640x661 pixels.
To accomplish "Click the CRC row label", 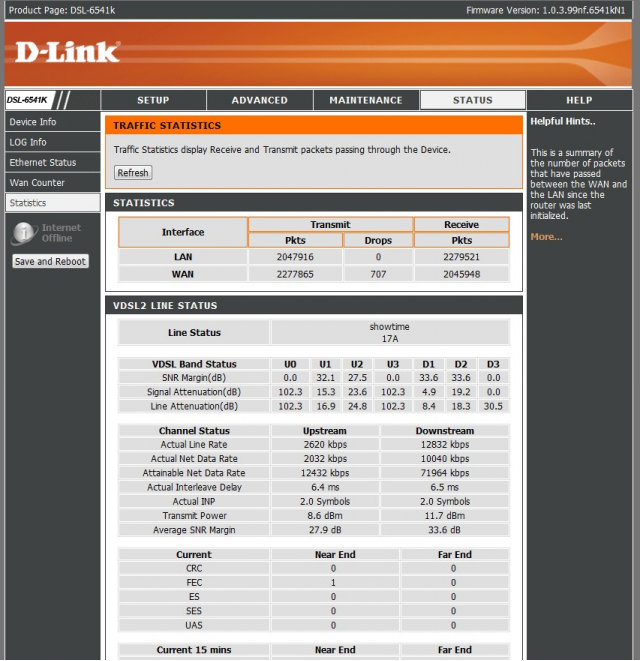I will click(x=194, y=568).
